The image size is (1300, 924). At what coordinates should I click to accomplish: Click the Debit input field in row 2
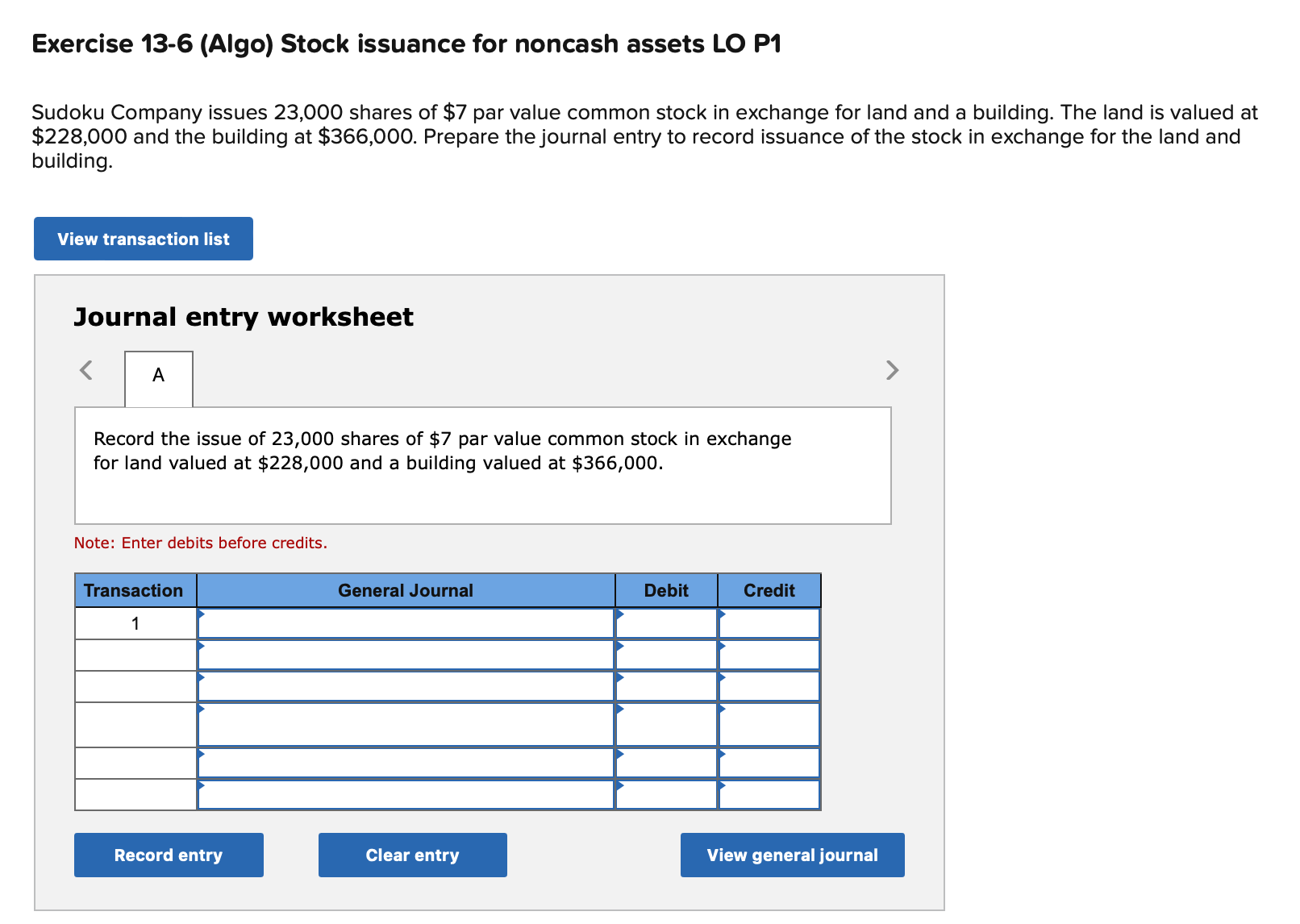(666, 654)
